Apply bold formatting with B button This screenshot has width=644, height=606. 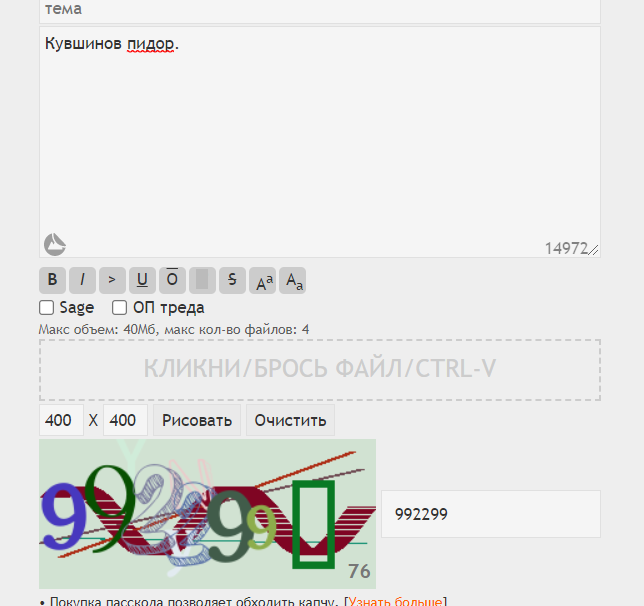52,280
